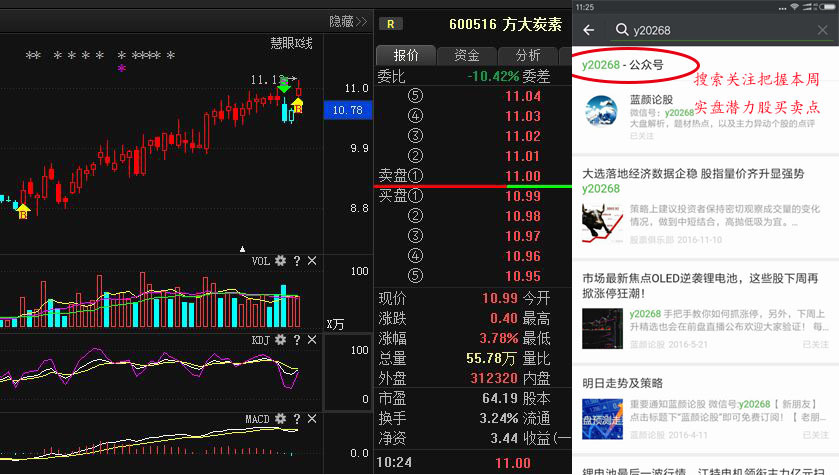Click 外盘 value 312320
The image size is (839, 475).
coord(494,378)
